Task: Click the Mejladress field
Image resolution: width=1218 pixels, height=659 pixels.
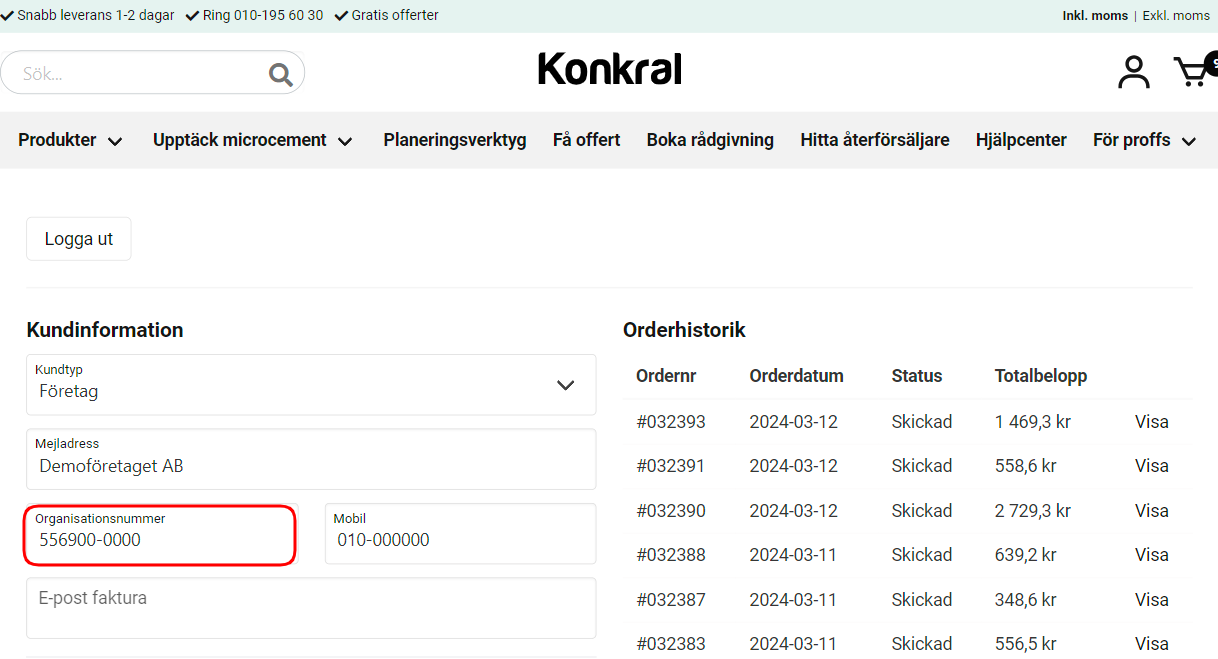Action: pyautogui.click(x=311, y=459)
